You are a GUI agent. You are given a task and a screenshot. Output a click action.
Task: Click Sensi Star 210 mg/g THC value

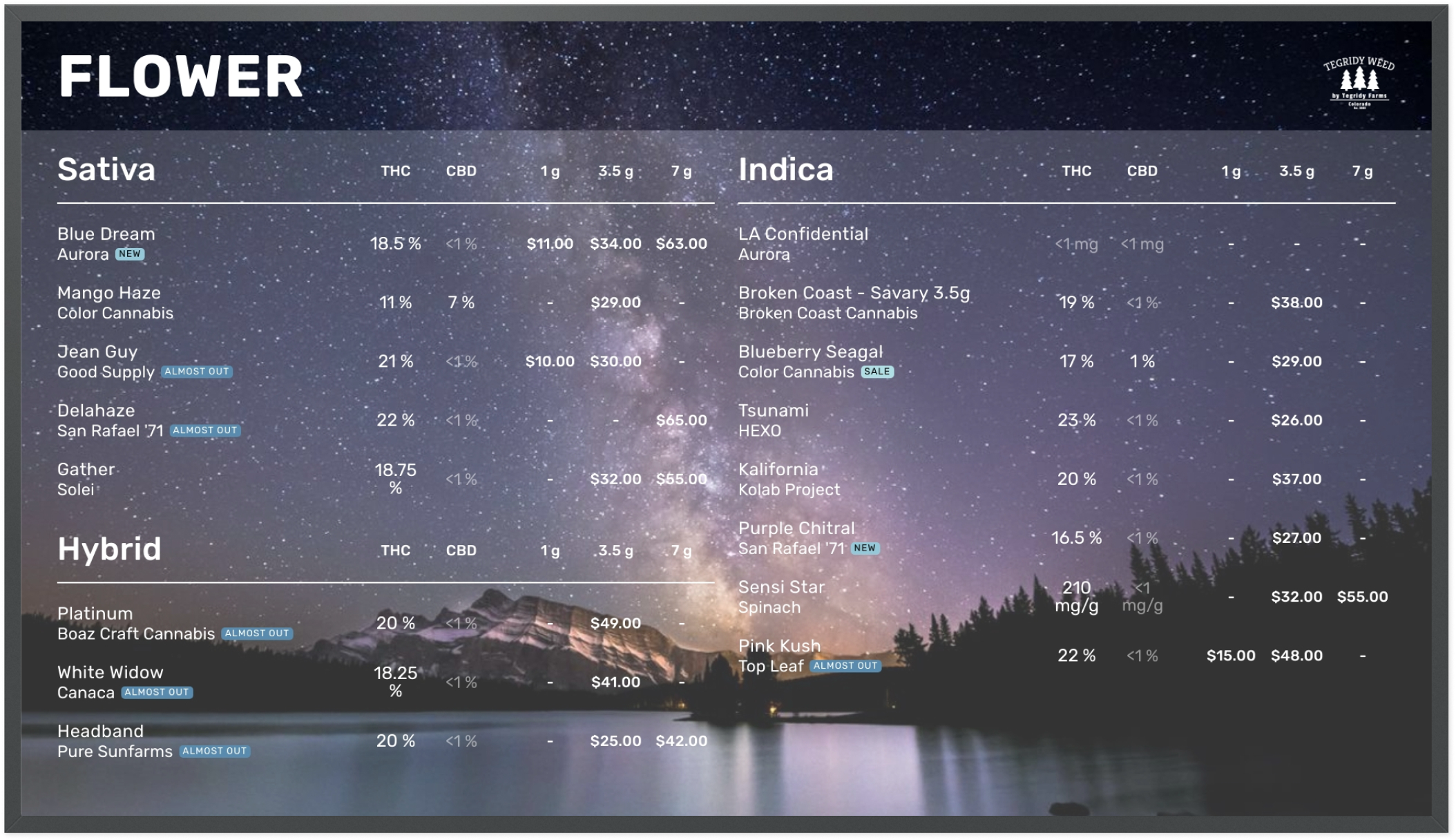coord(1077,597)
